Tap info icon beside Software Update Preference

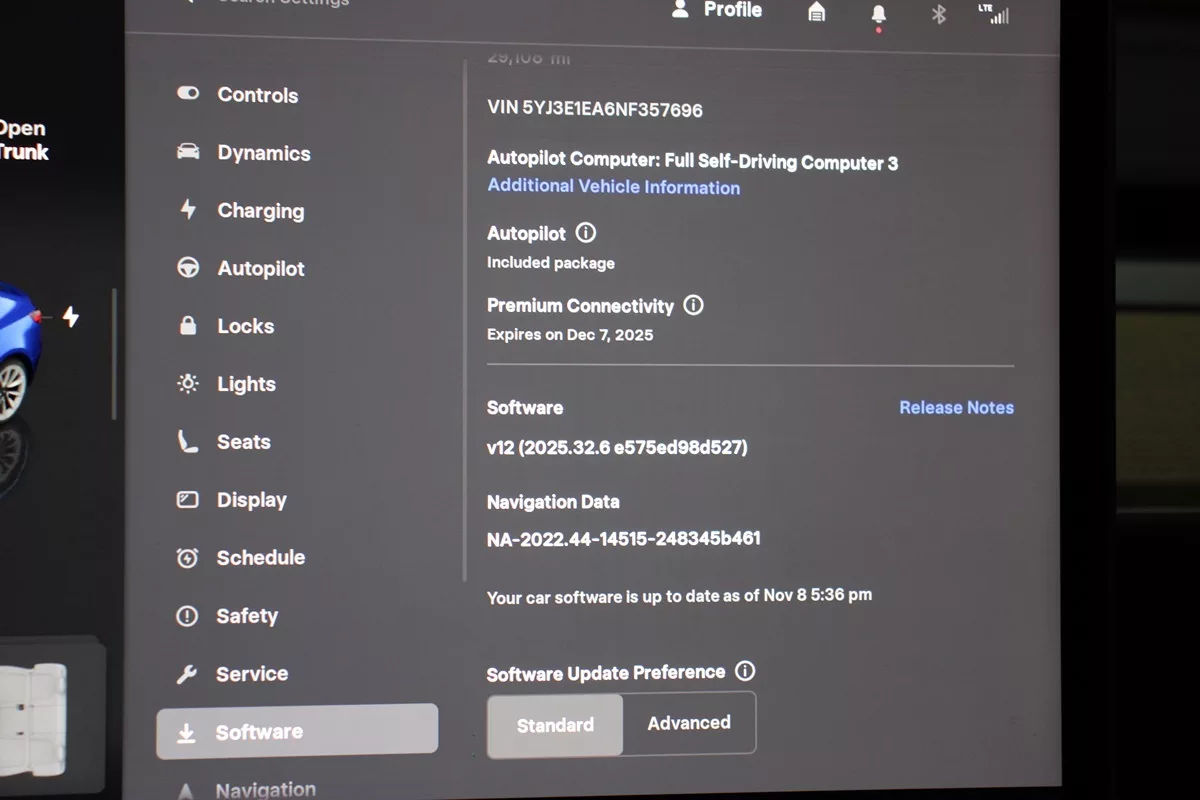point(744,671)
